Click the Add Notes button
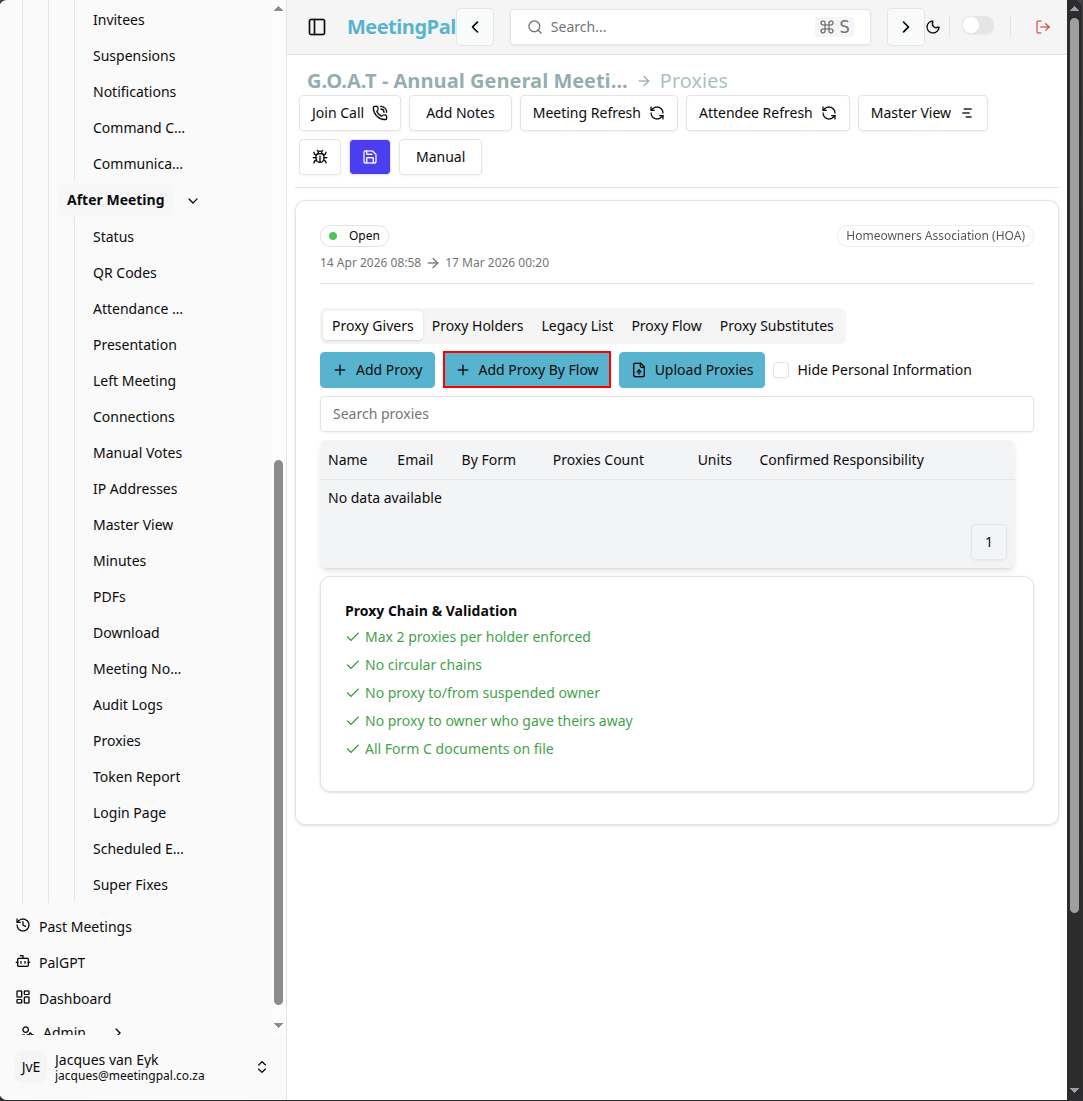The height and width of the screenshot is (1101, 1083). click(460, 113)
